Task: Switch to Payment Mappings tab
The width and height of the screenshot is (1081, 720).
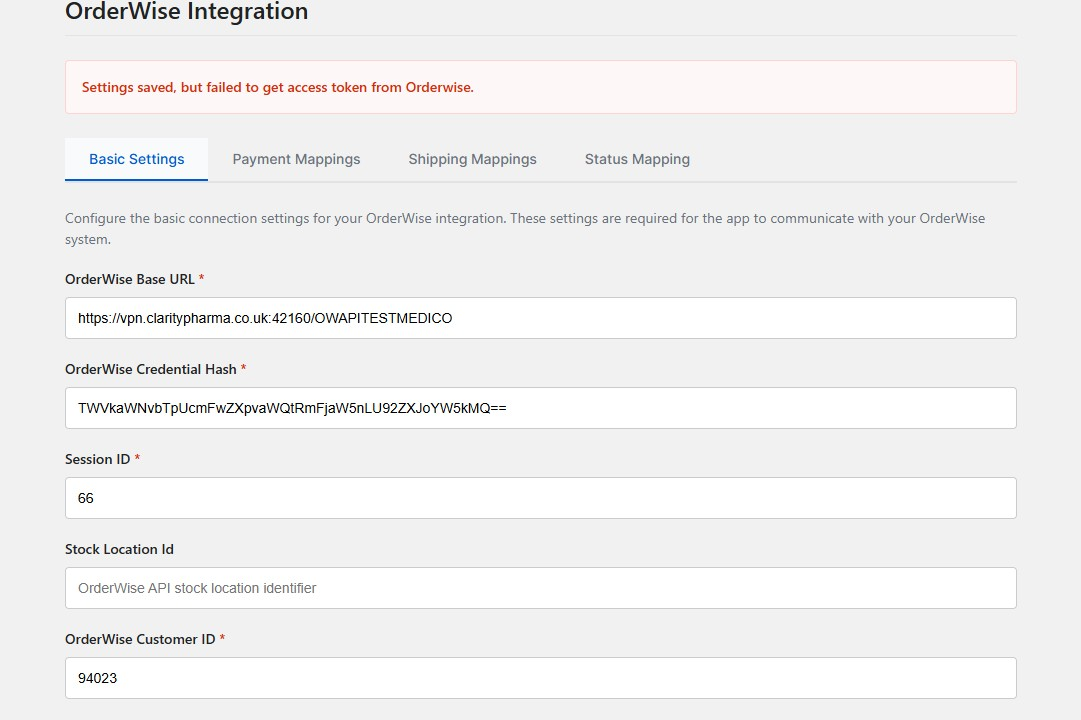Action: pyautogui.click(x=296, y=159)
